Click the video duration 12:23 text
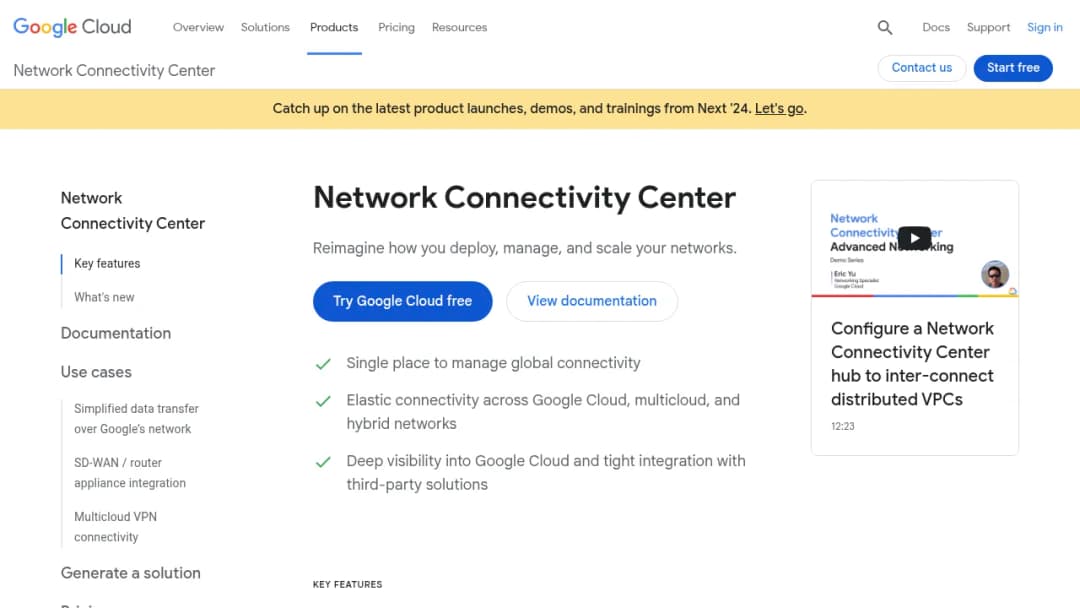The width and height of the screenshot is (1080, 608). click(842, 426)
